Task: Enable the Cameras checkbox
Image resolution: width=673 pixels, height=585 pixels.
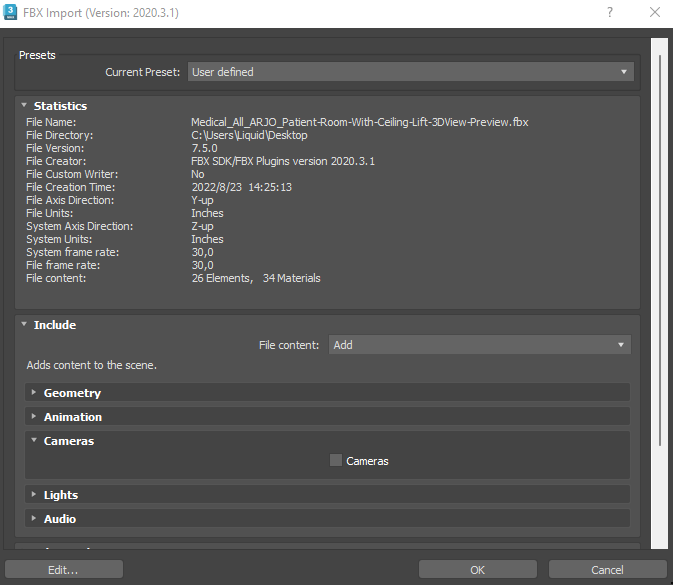Action: pos(336,460)
